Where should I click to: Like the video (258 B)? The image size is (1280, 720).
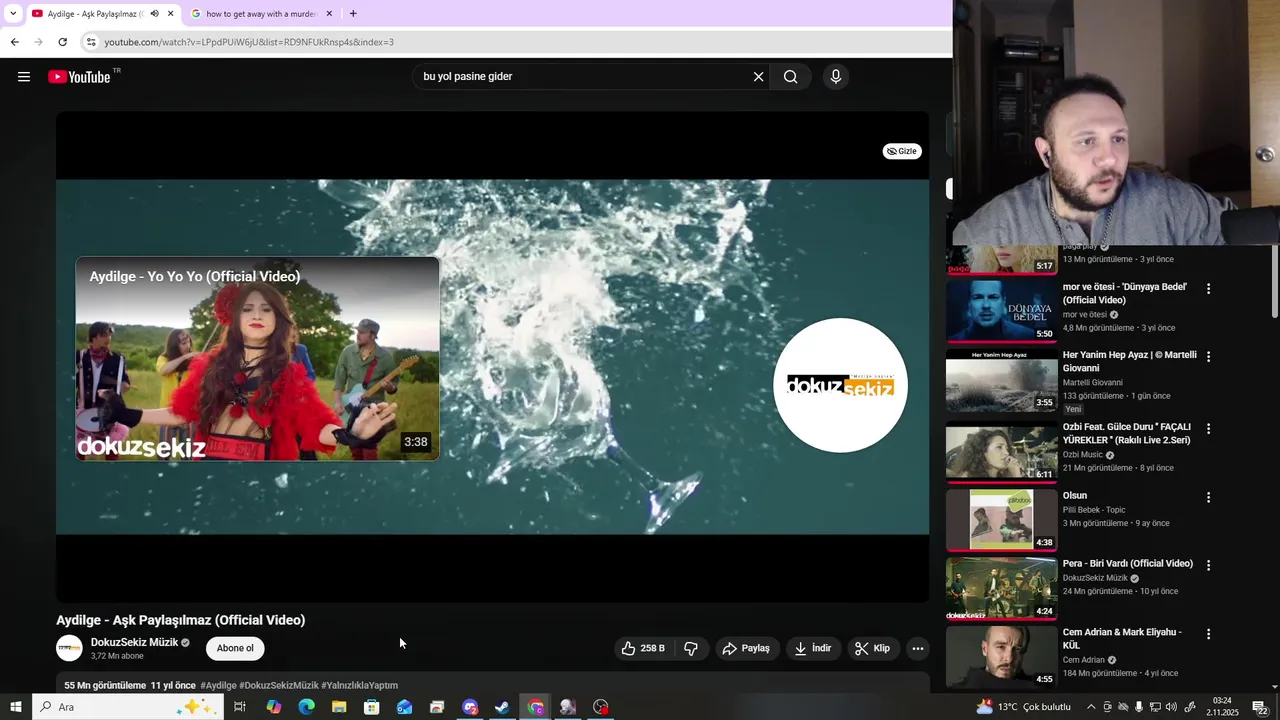[643, 648]
